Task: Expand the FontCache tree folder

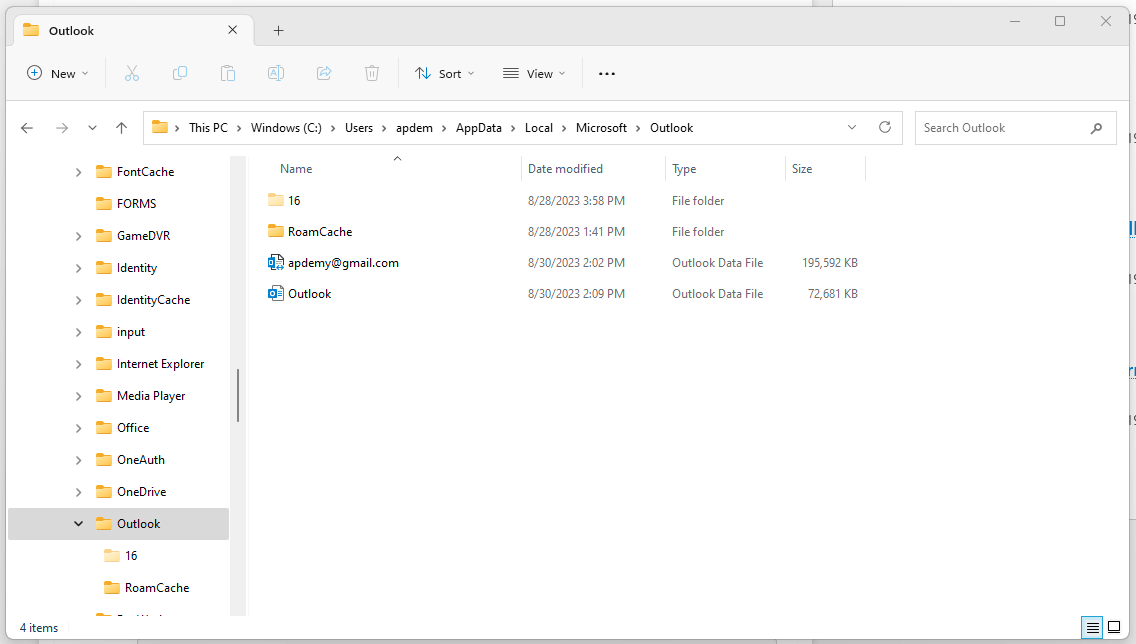Action: 78,172
